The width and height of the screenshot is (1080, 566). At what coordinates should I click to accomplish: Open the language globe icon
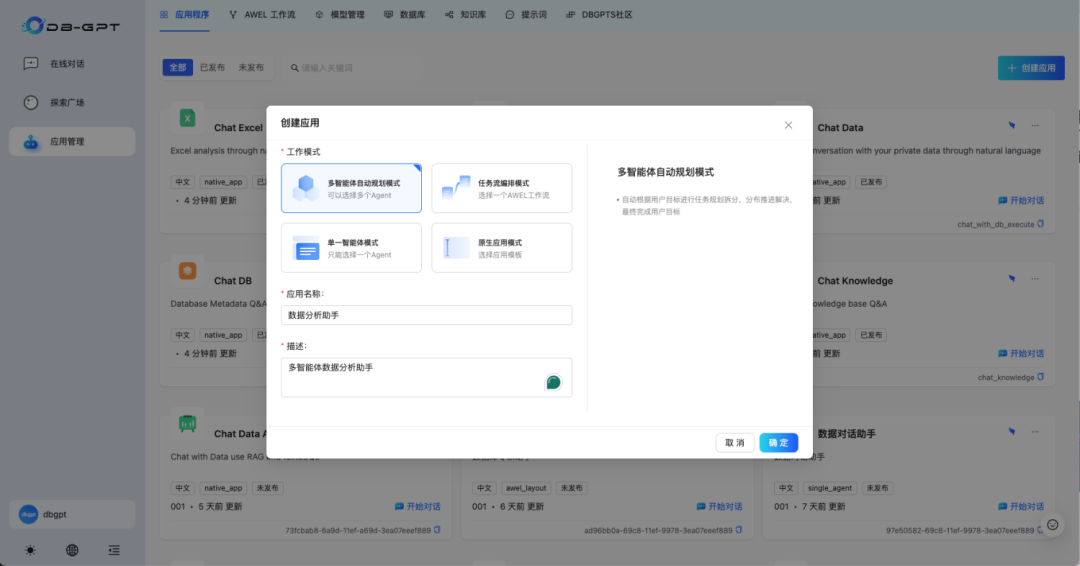pyautogui.click(x=72, y=550)
